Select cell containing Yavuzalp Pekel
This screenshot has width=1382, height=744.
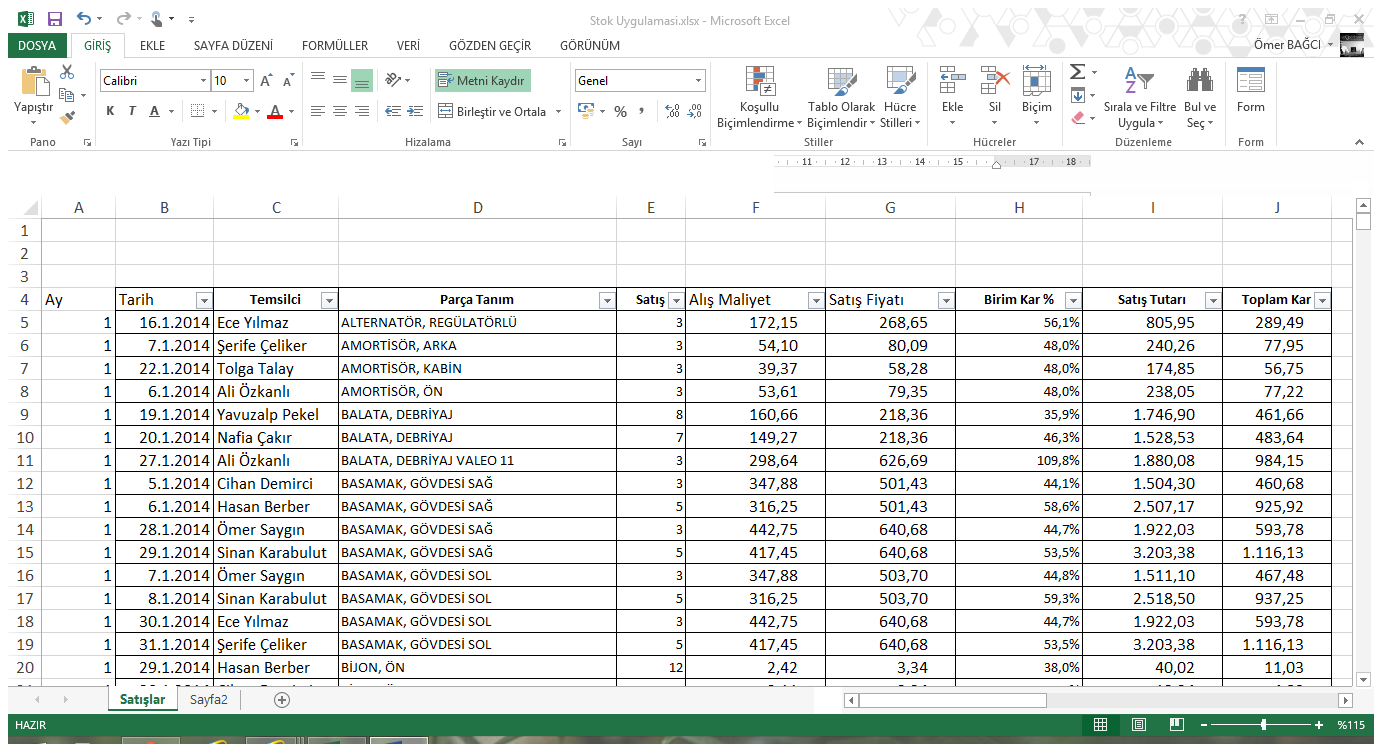(x=275, y=415)
